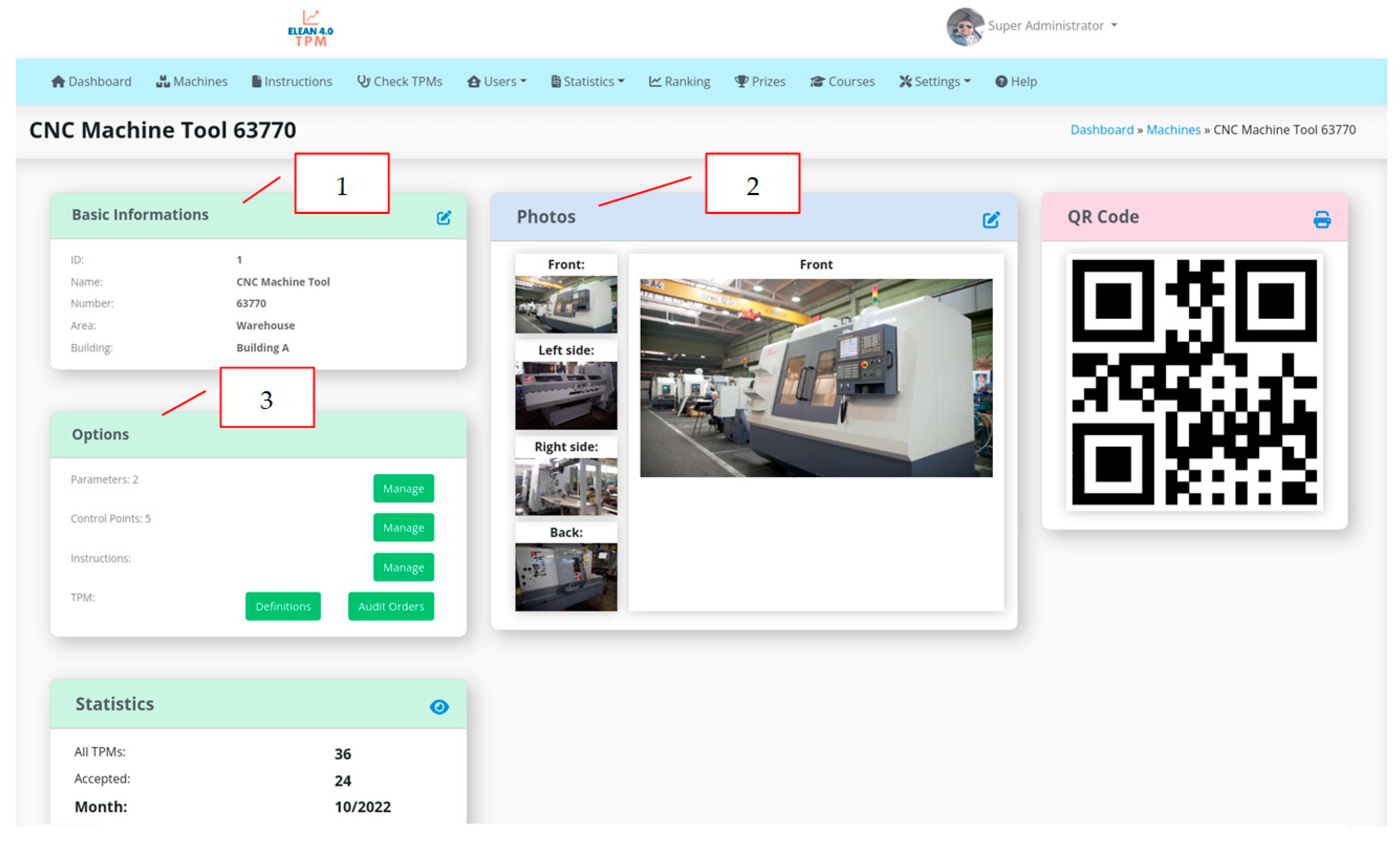The width and height of the screenshot is (1400, 843).
Task: Click the TPM Audit Orders button
Action: tap(390, 606)
